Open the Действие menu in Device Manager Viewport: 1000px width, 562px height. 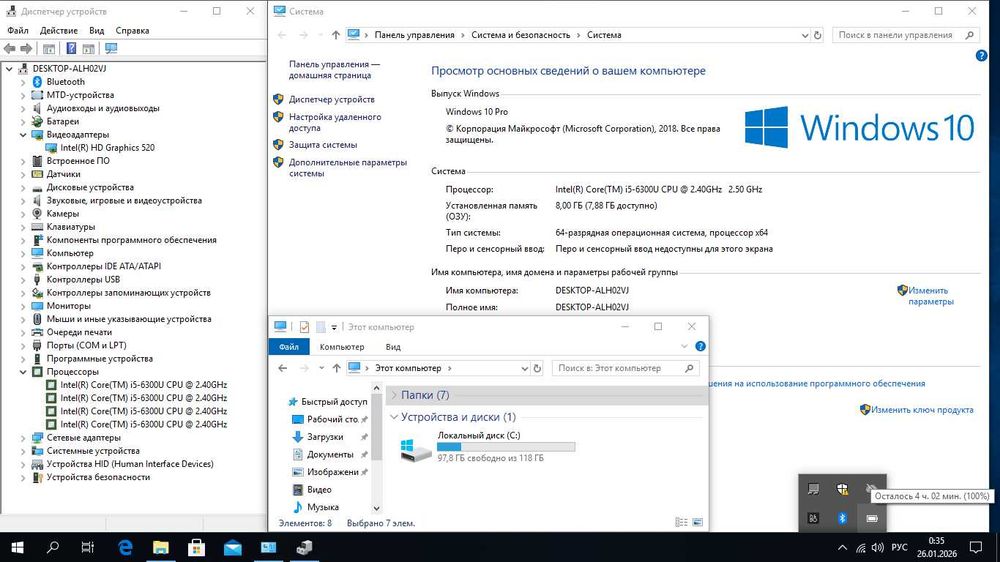pyautogui.click(x=59, y=31)
